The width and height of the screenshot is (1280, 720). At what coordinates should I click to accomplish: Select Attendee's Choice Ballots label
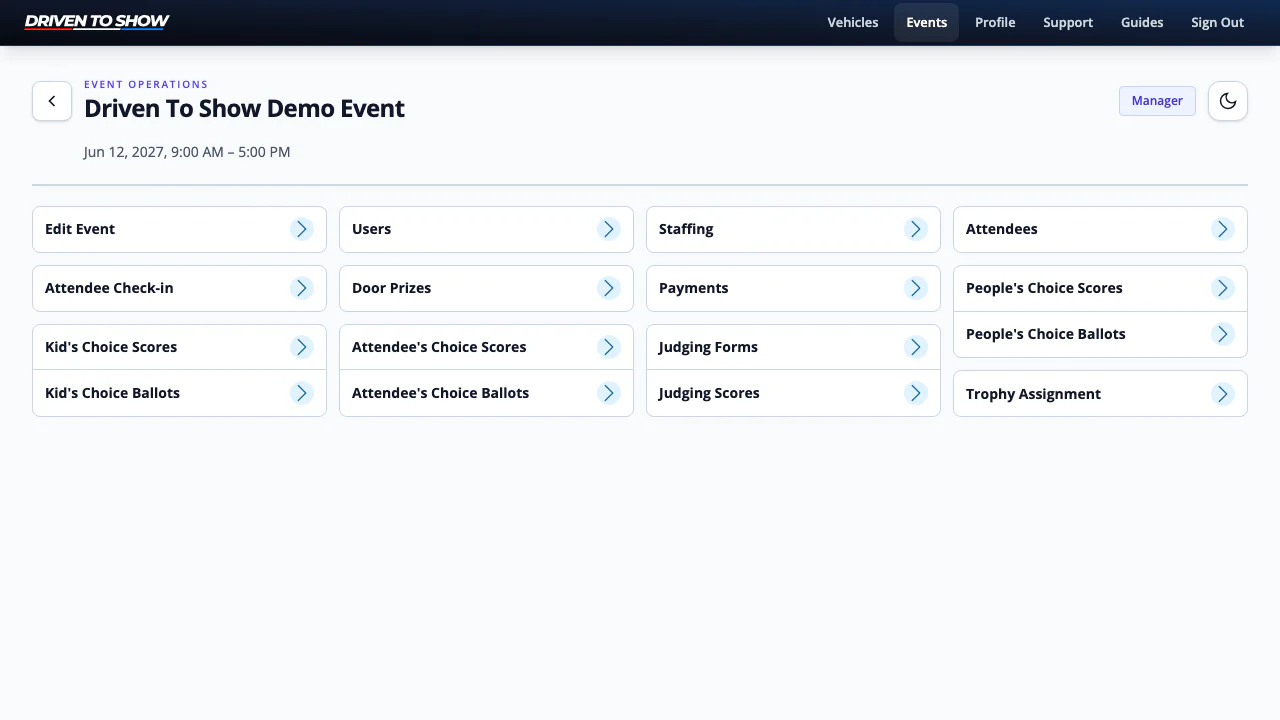pos(440,393)
